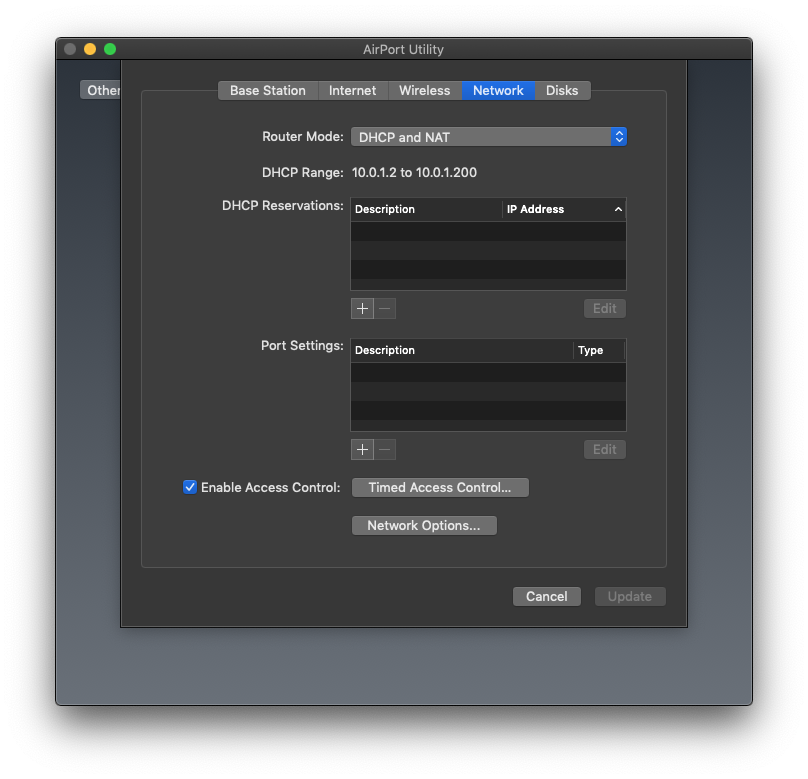
Task: Remove port setting with minus button
Action: click(x=385, y=449)
